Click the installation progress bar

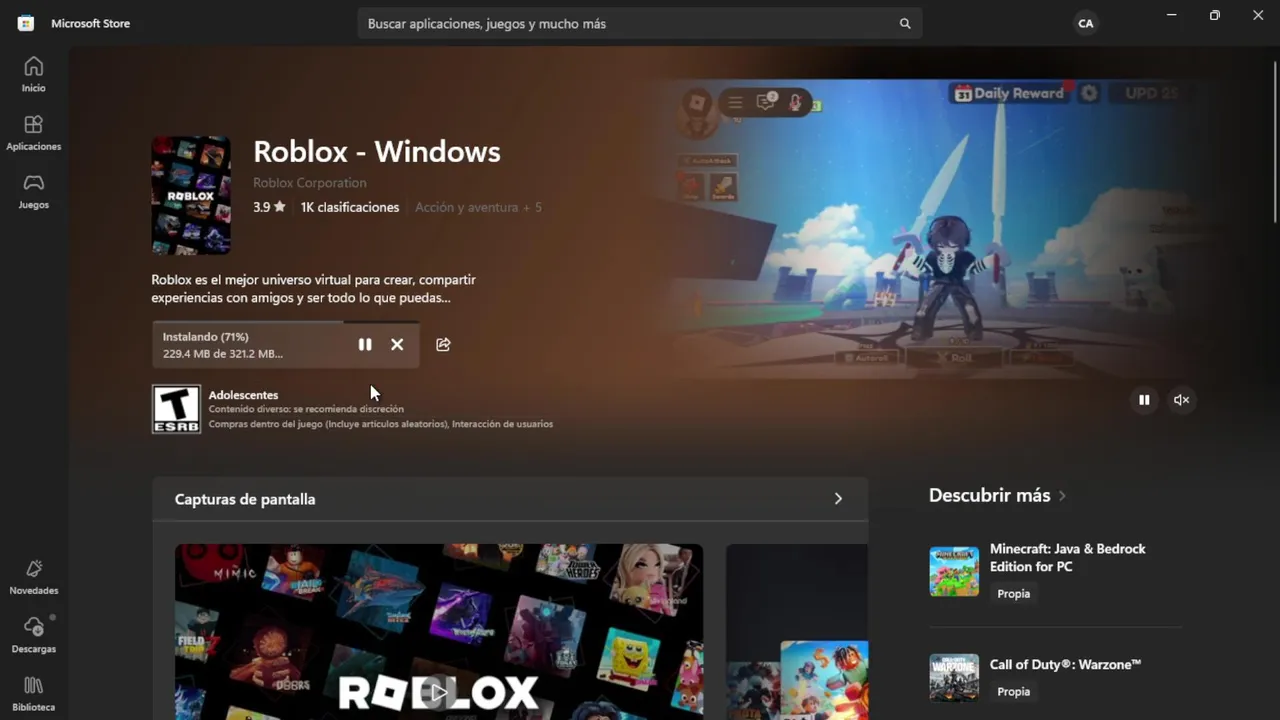tap(285, 322)
